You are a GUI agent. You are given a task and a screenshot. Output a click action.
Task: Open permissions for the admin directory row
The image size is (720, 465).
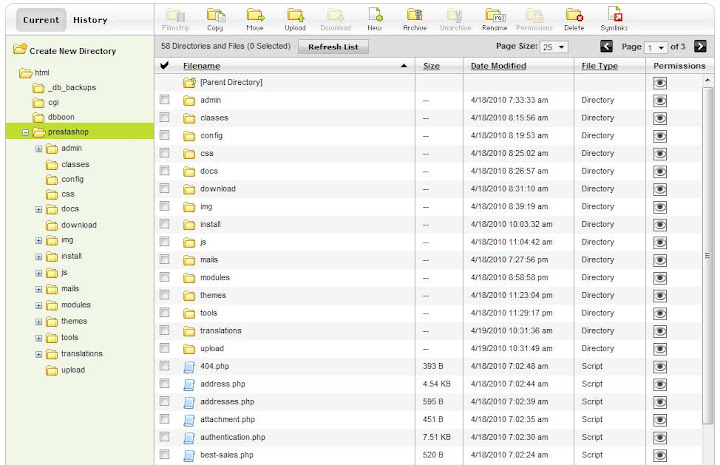pyautogui.click(x=660, y=100)
